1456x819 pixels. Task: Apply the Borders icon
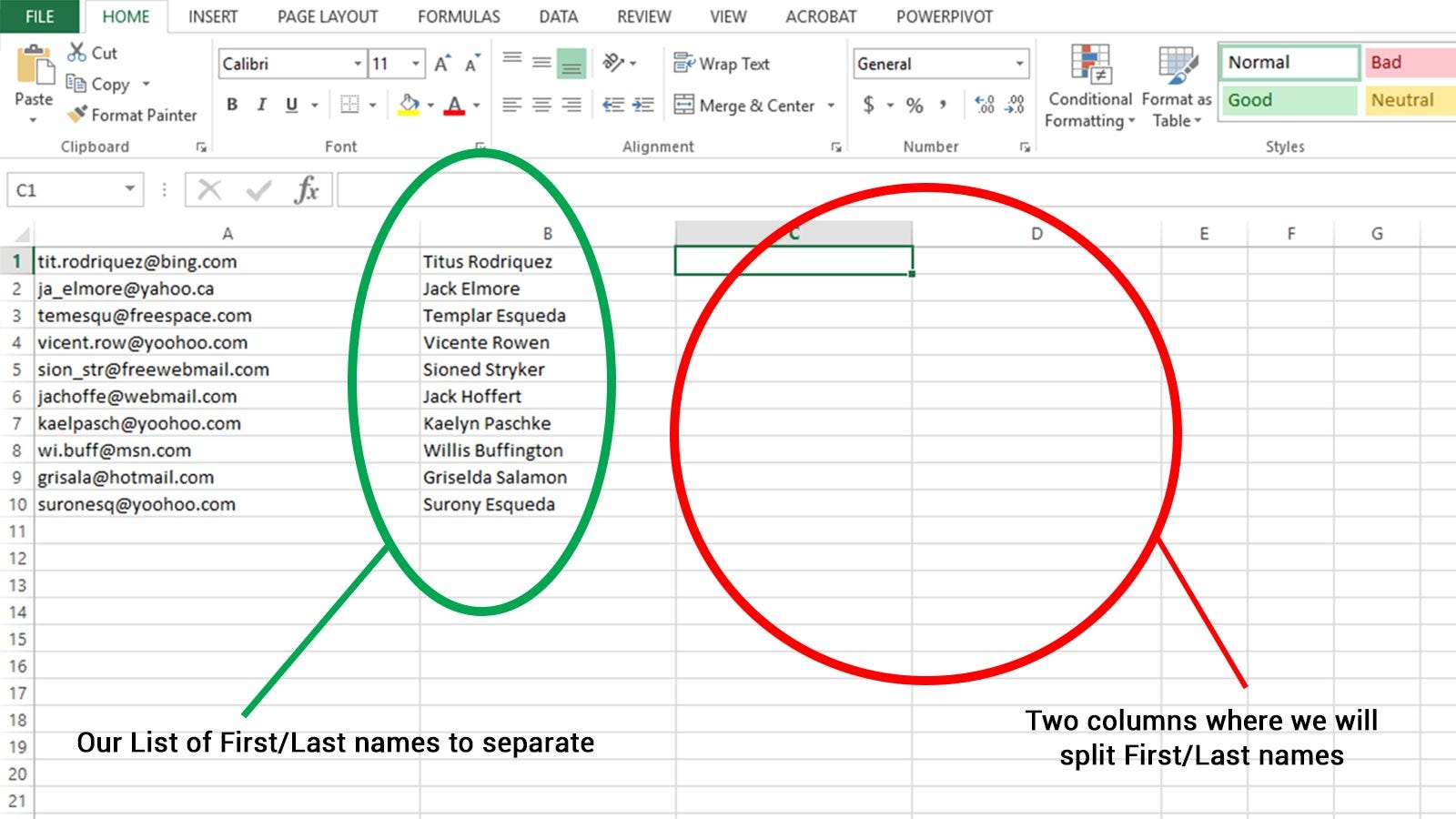(349, 105)
